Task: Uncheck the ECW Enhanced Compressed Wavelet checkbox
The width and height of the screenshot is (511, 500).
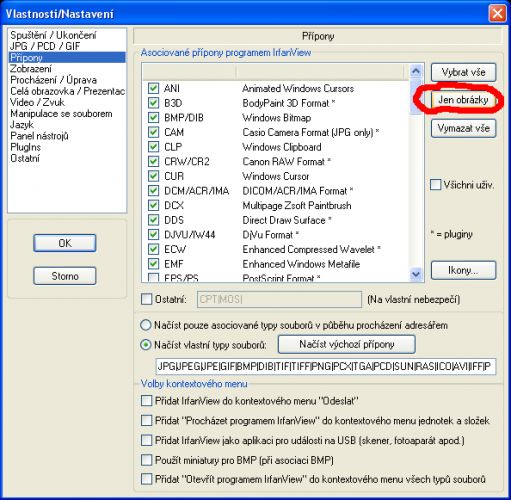Action: coord(153,249)
